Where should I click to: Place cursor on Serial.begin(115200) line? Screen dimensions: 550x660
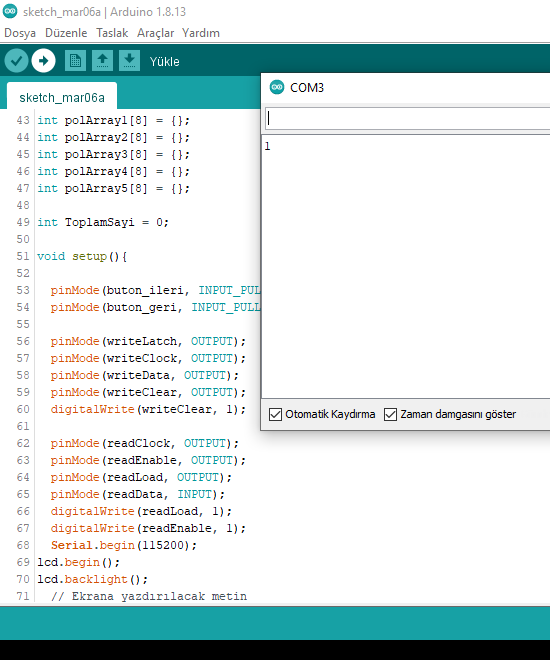pyautogui.click(x=124, y=545)
